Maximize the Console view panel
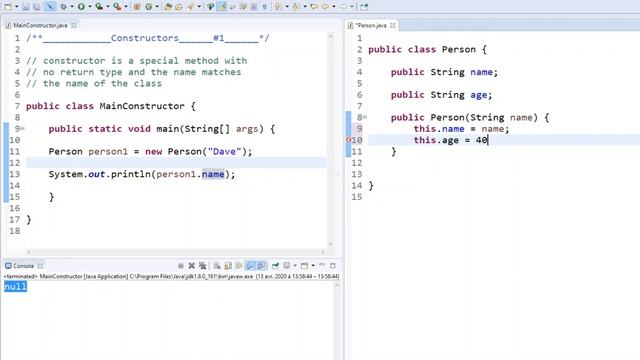The image size is (640, 360). coord(333,266)
